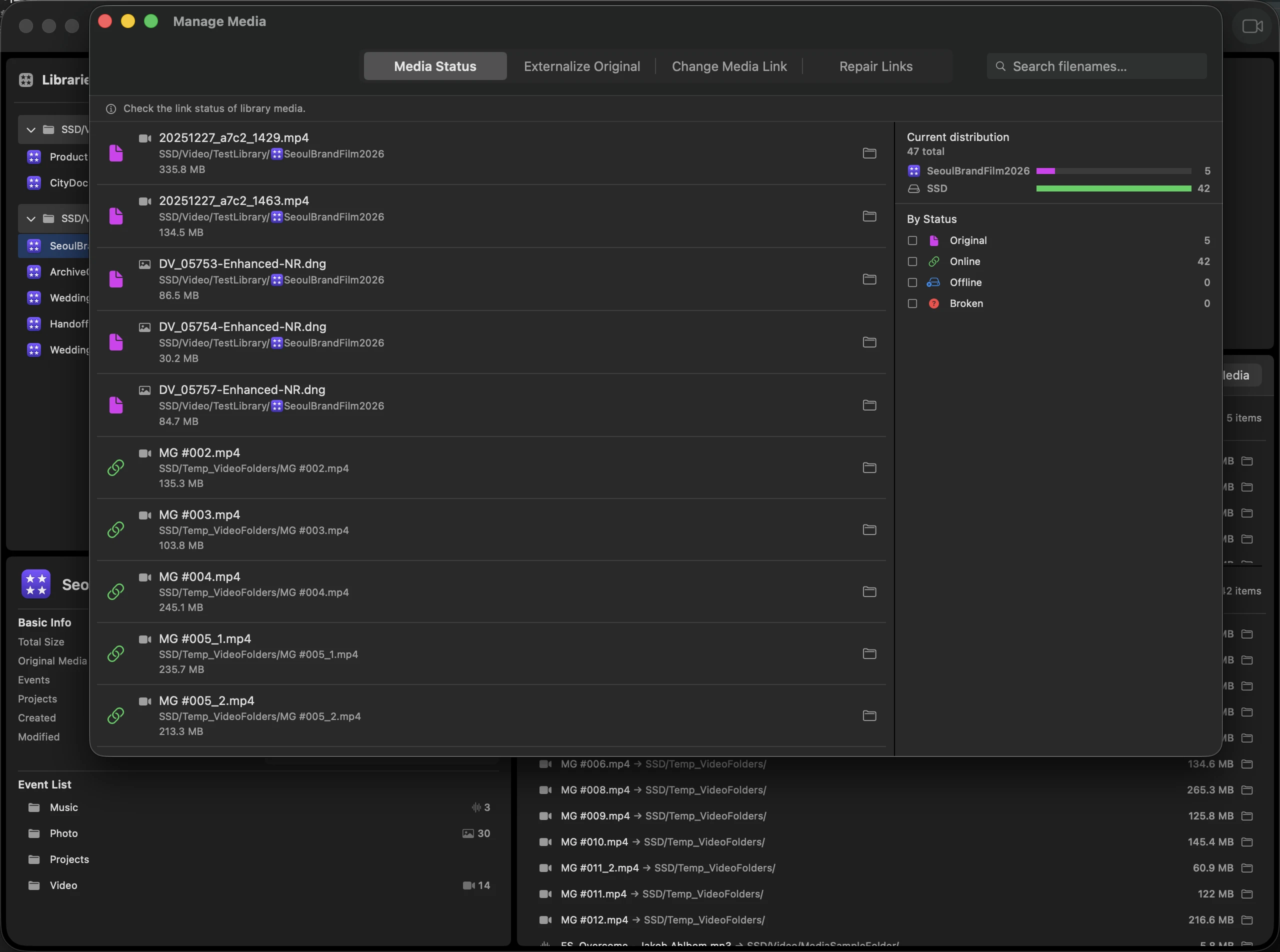Viewport: 1280px width, 952px height.
Task: Select the Handoff library in sidebar
Action: (54, 324)
